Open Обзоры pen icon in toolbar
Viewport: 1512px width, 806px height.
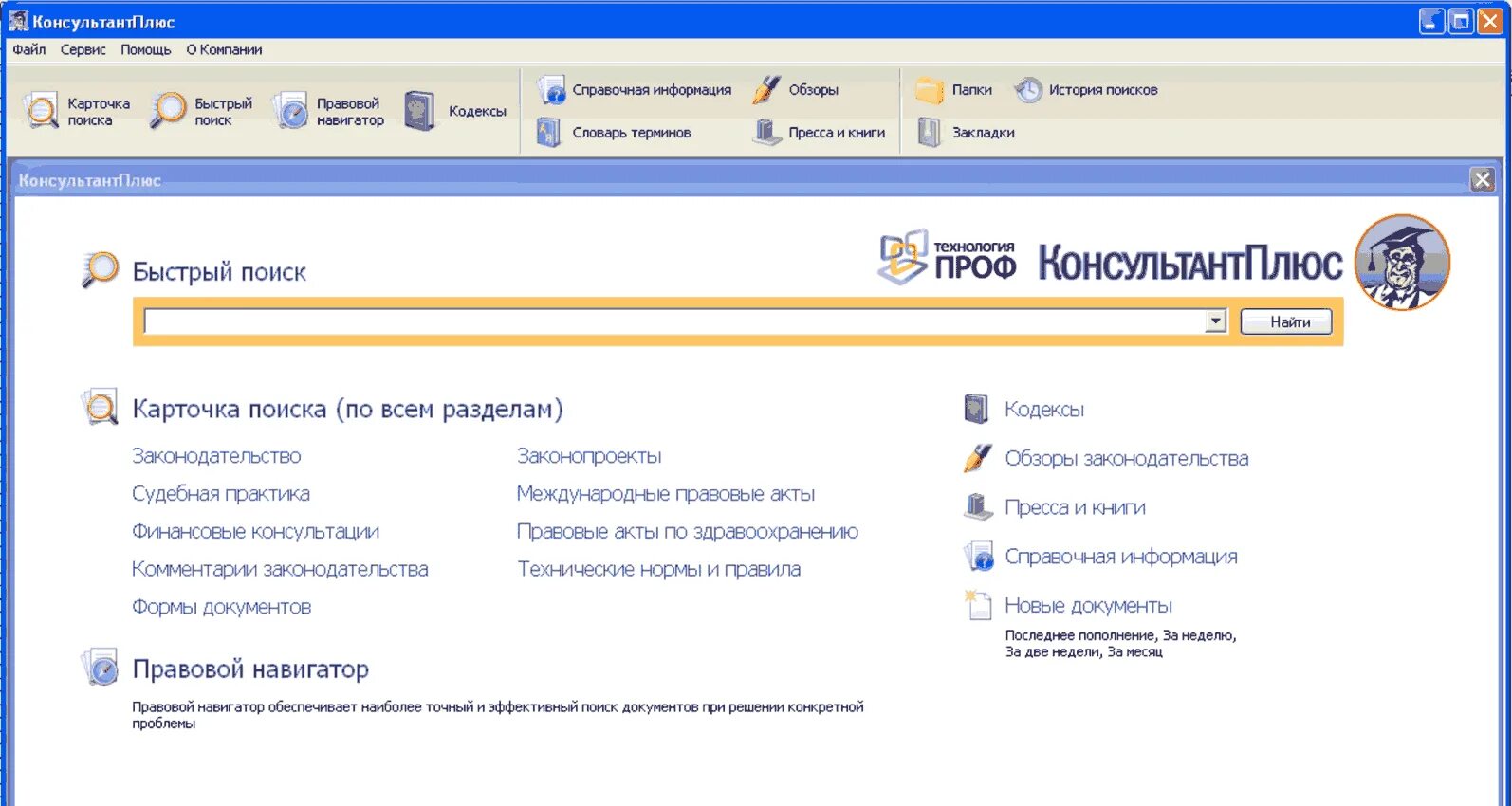(x=766, y=90)
